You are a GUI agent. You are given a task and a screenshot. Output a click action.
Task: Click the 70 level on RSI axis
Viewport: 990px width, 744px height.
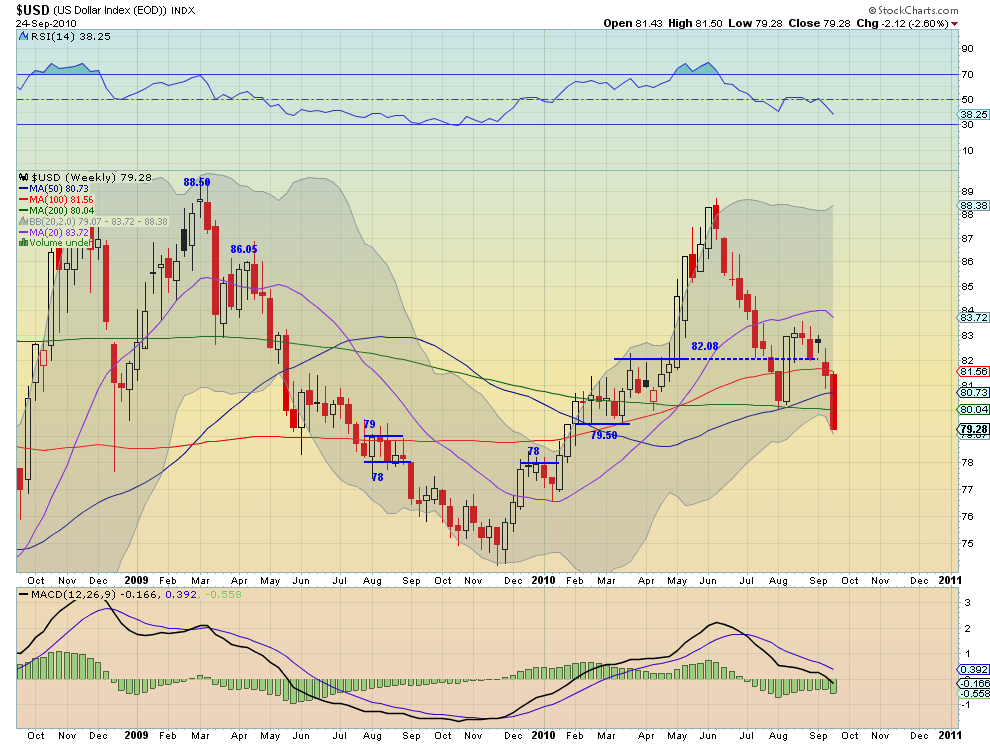point(967,75)
